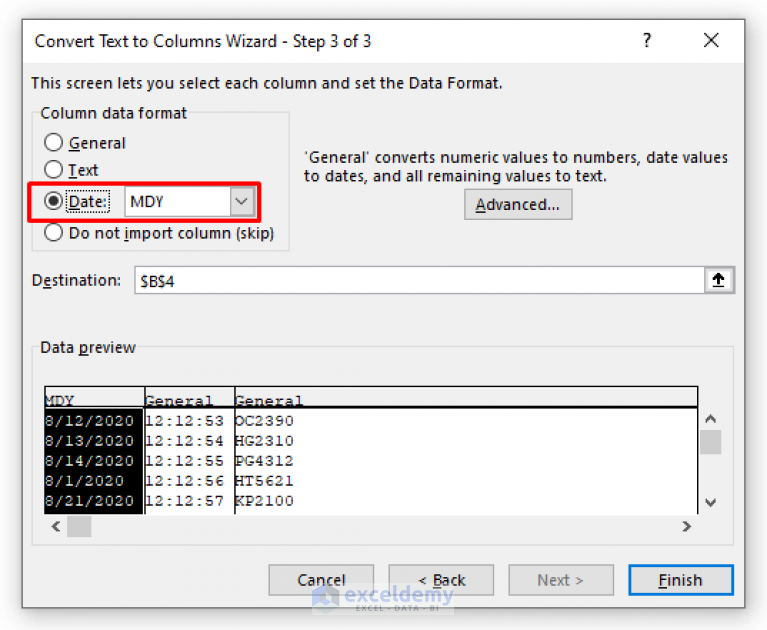Select the Text data format radio
The image size is (767, 630).
point(53,170)
